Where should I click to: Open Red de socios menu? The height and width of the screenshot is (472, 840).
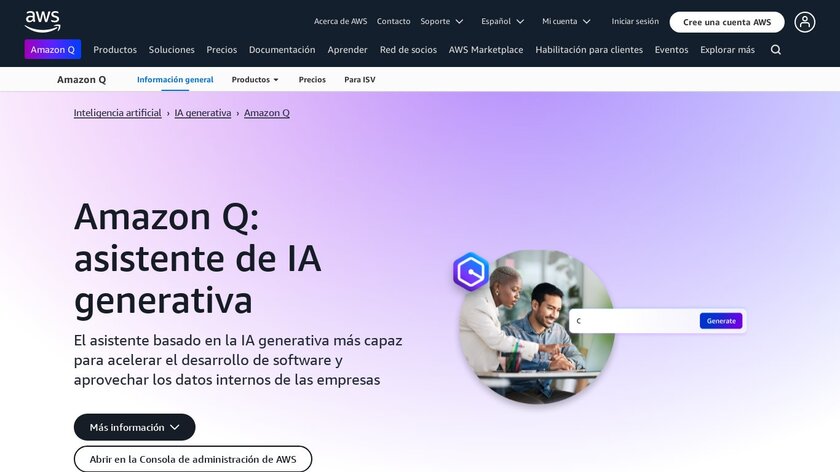pyautogui.click(x=408, y=50)
